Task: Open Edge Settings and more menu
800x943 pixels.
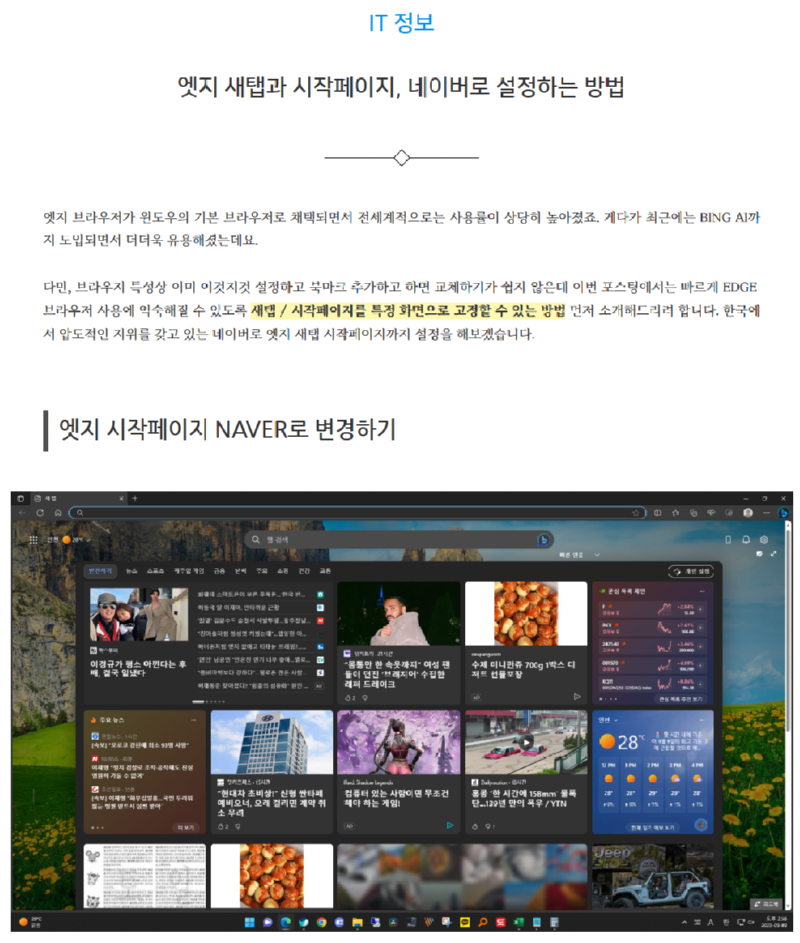Action: [766, 513]
